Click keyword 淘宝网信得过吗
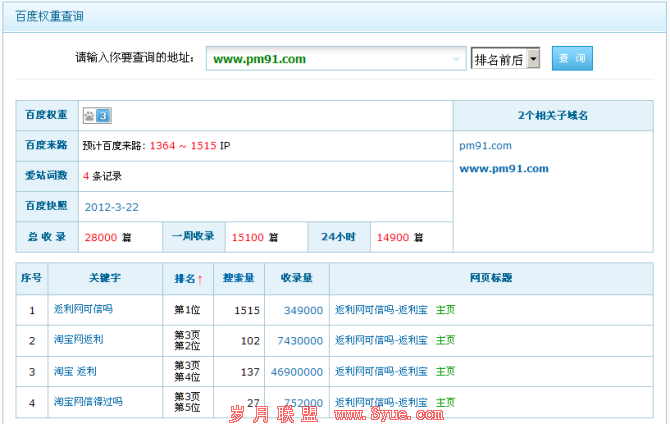The width and height of the screenshot is (670, 424). (x=88, y=402)
